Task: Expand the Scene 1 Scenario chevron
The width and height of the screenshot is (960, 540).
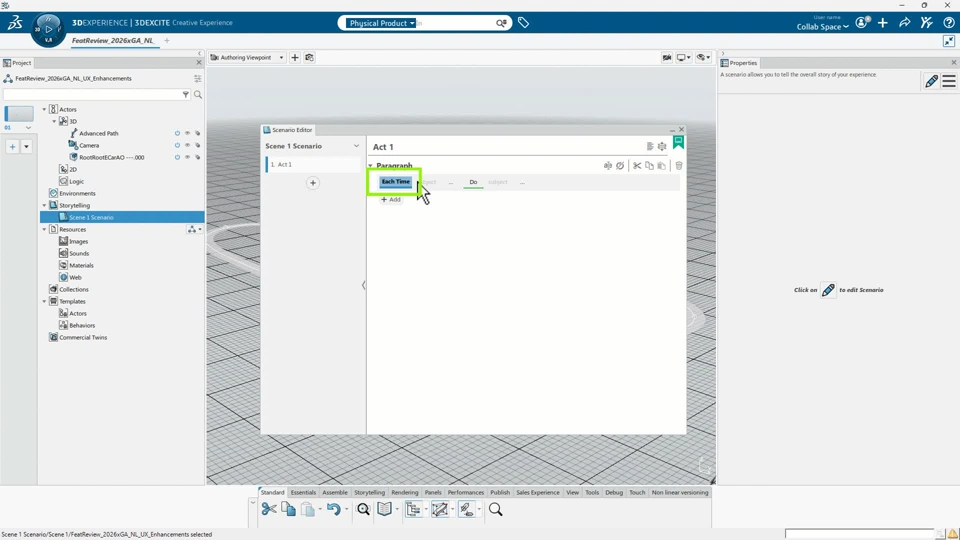Action: tap(356, 146)
